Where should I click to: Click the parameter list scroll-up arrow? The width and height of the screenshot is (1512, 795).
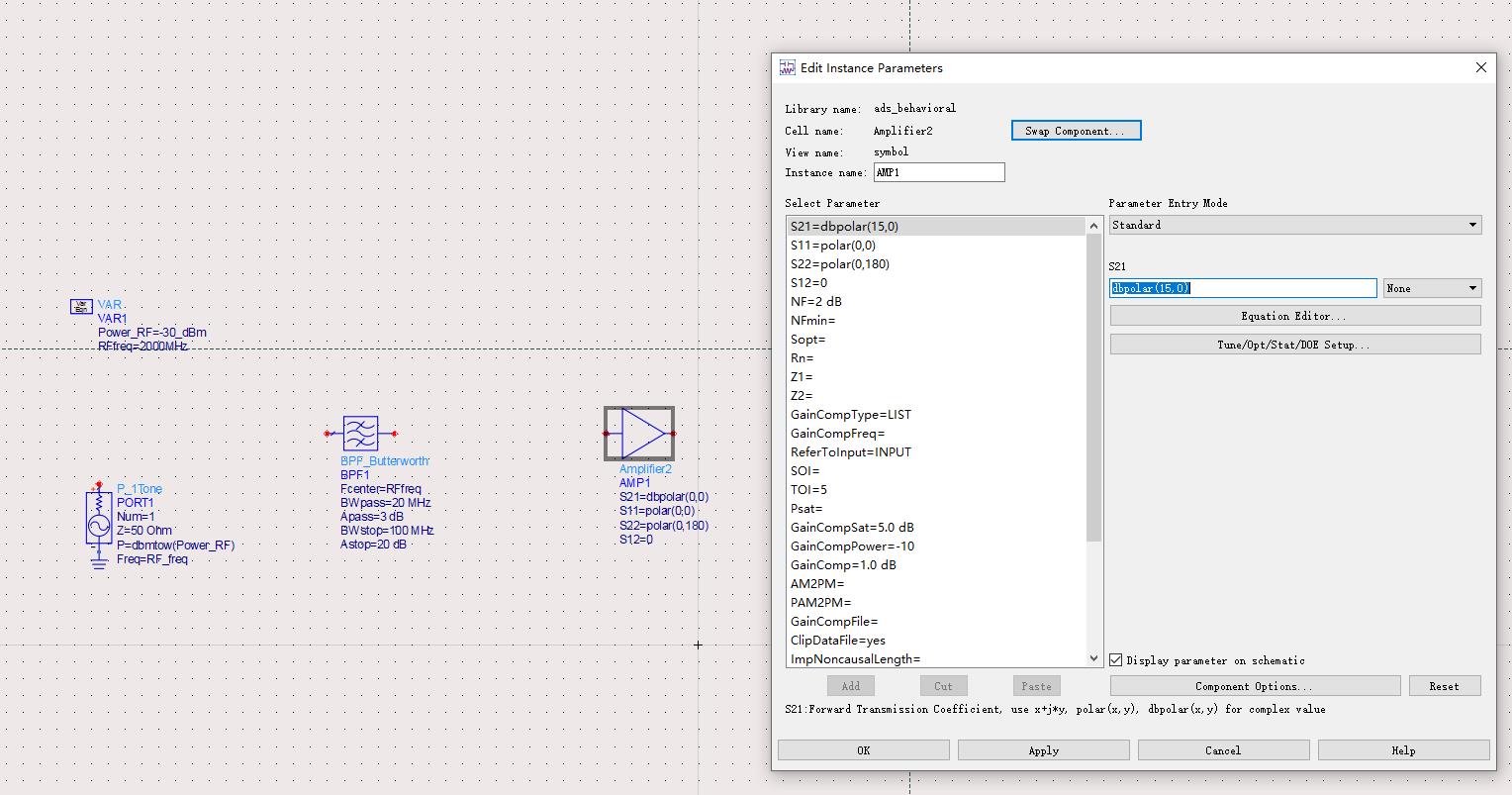click(1093, 226)
